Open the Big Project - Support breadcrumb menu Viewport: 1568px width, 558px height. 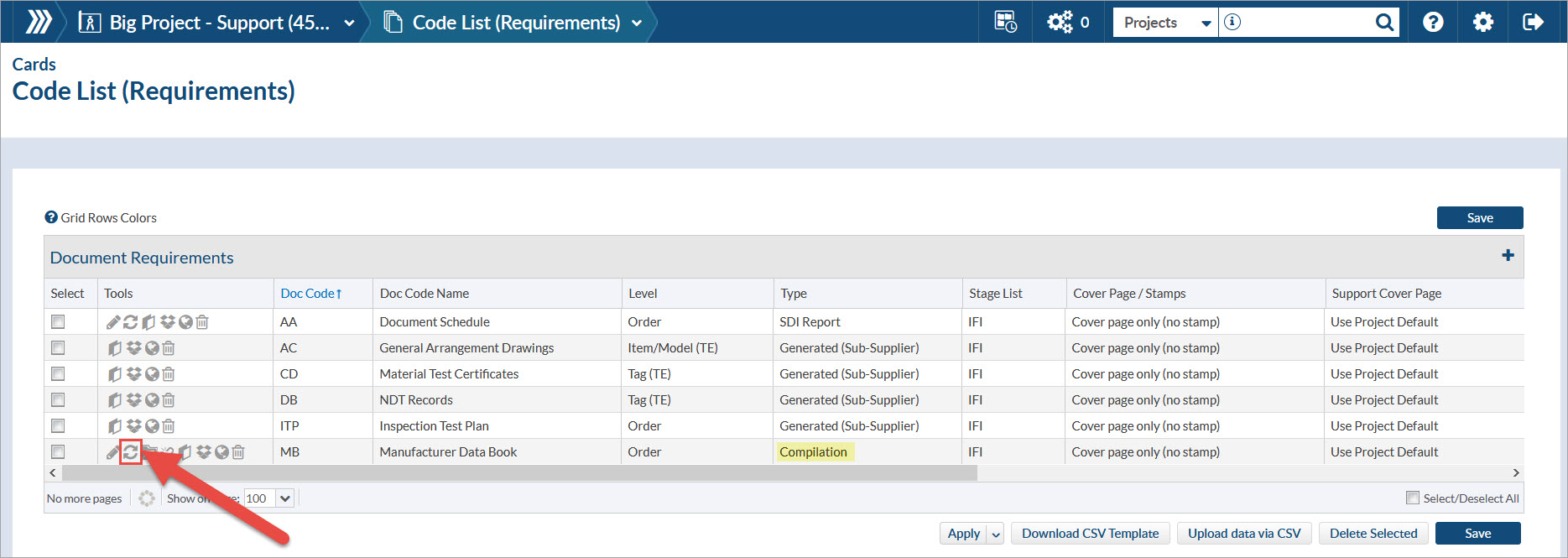click(349, 23)
